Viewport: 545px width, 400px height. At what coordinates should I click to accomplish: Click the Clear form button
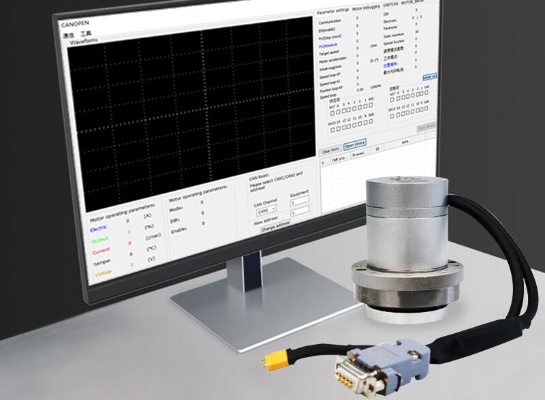click(x=330, y=150)
